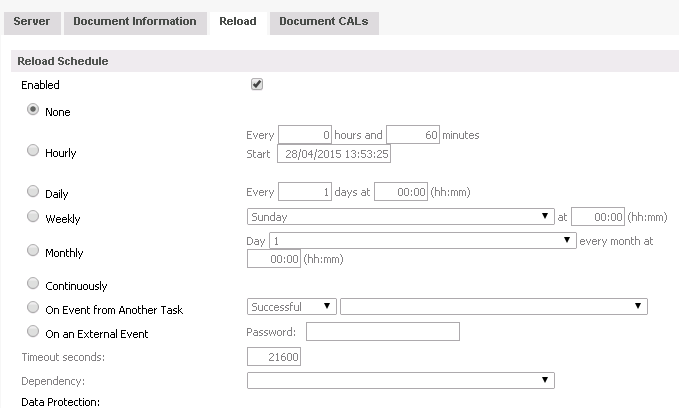Select the Weekly radio button
Screen dimensions: 679x408
(x=33, y=216)
